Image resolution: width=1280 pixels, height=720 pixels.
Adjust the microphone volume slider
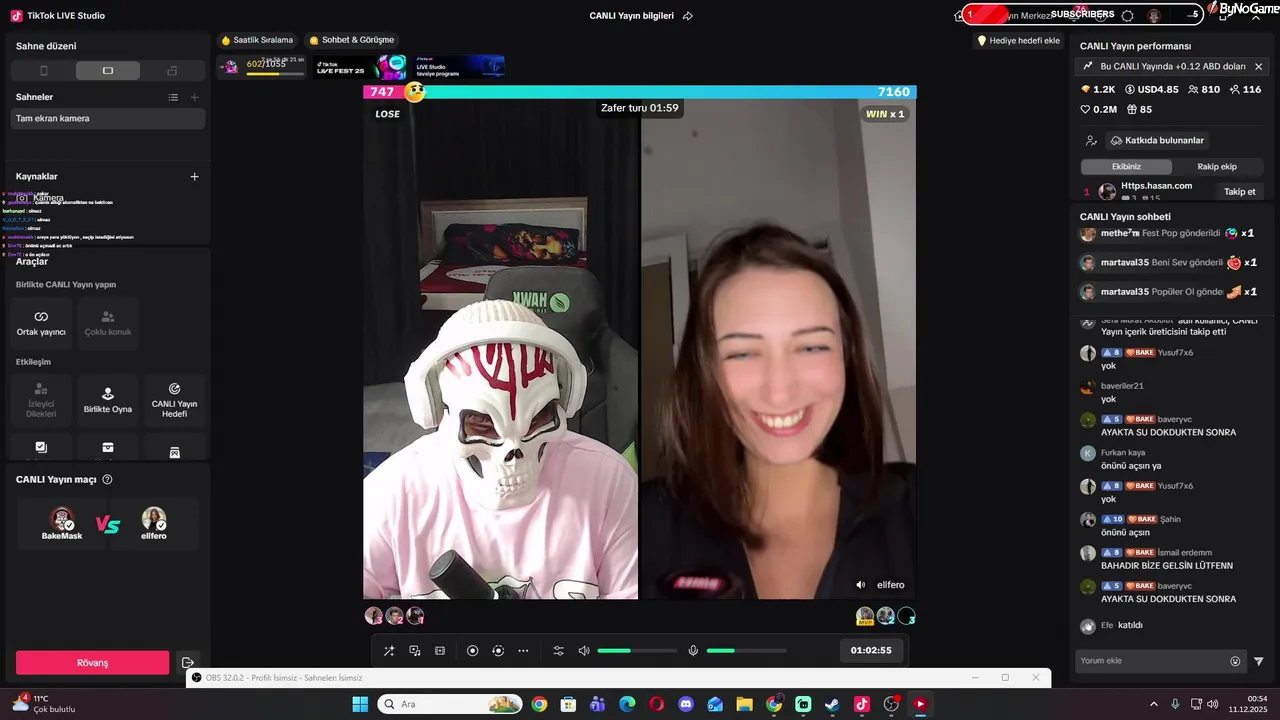(746, 651)
